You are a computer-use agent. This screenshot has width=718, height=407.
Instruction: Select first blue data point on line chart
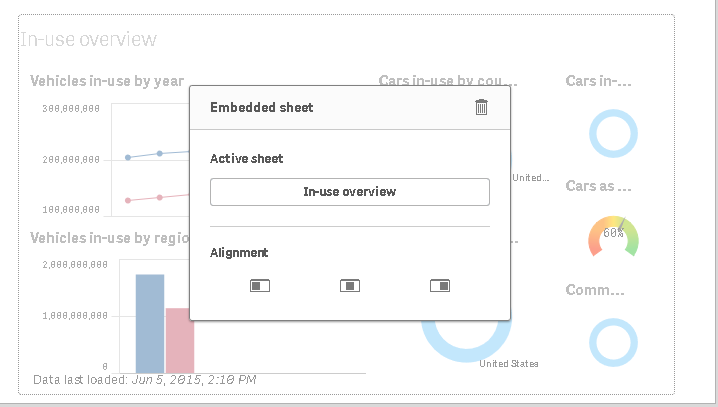coord(128,157)
